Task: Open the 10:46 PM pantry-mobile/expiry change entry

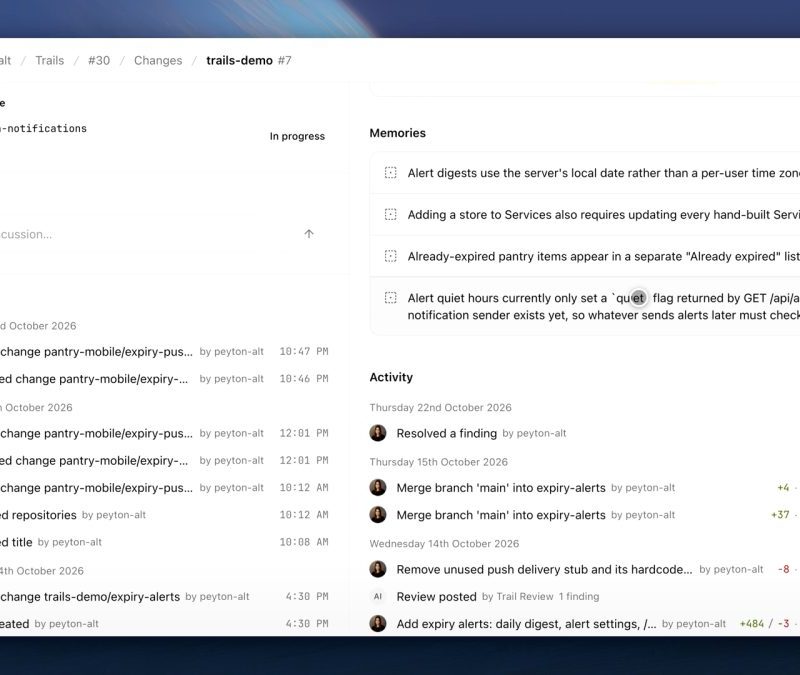Action: [x=94, y=379]
